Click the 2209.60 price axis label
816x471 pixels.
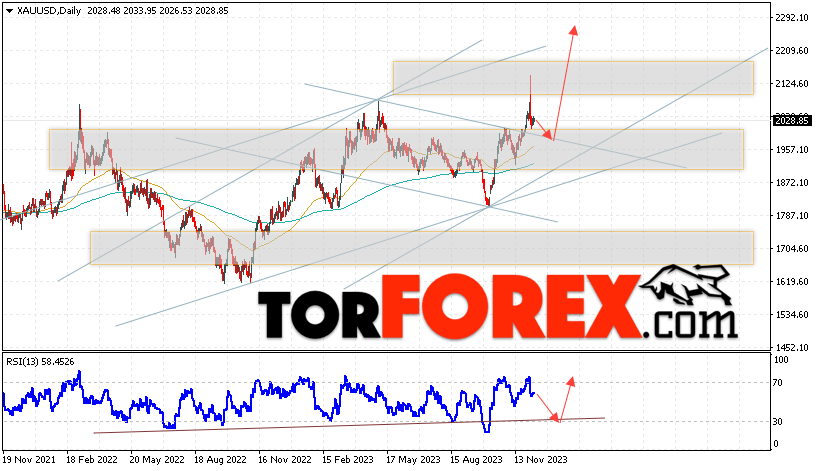792,50
